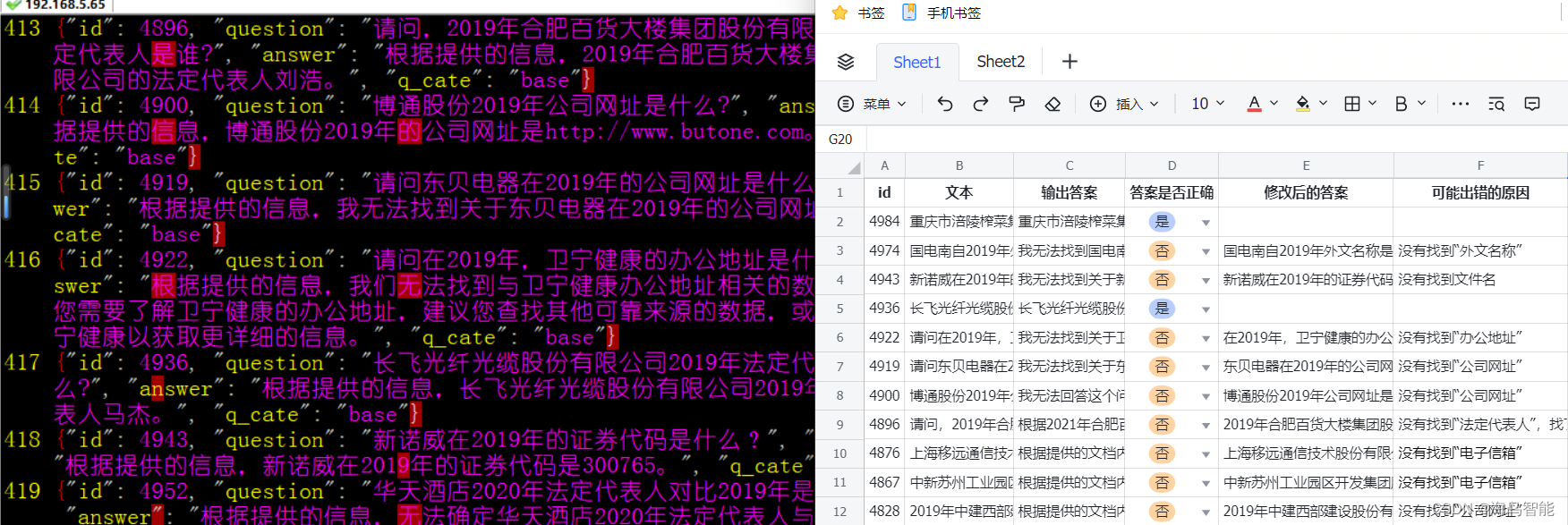
Task: Click the undo arrow
Action: (945, 104)
